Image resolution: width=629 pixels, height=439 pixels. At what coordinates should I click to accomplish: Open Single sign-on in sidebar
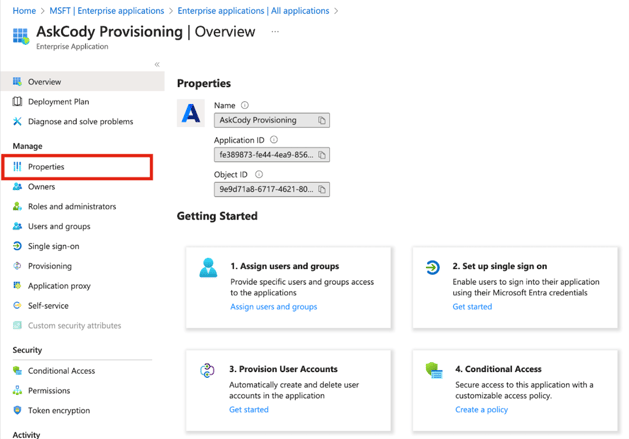pos(54,246)
